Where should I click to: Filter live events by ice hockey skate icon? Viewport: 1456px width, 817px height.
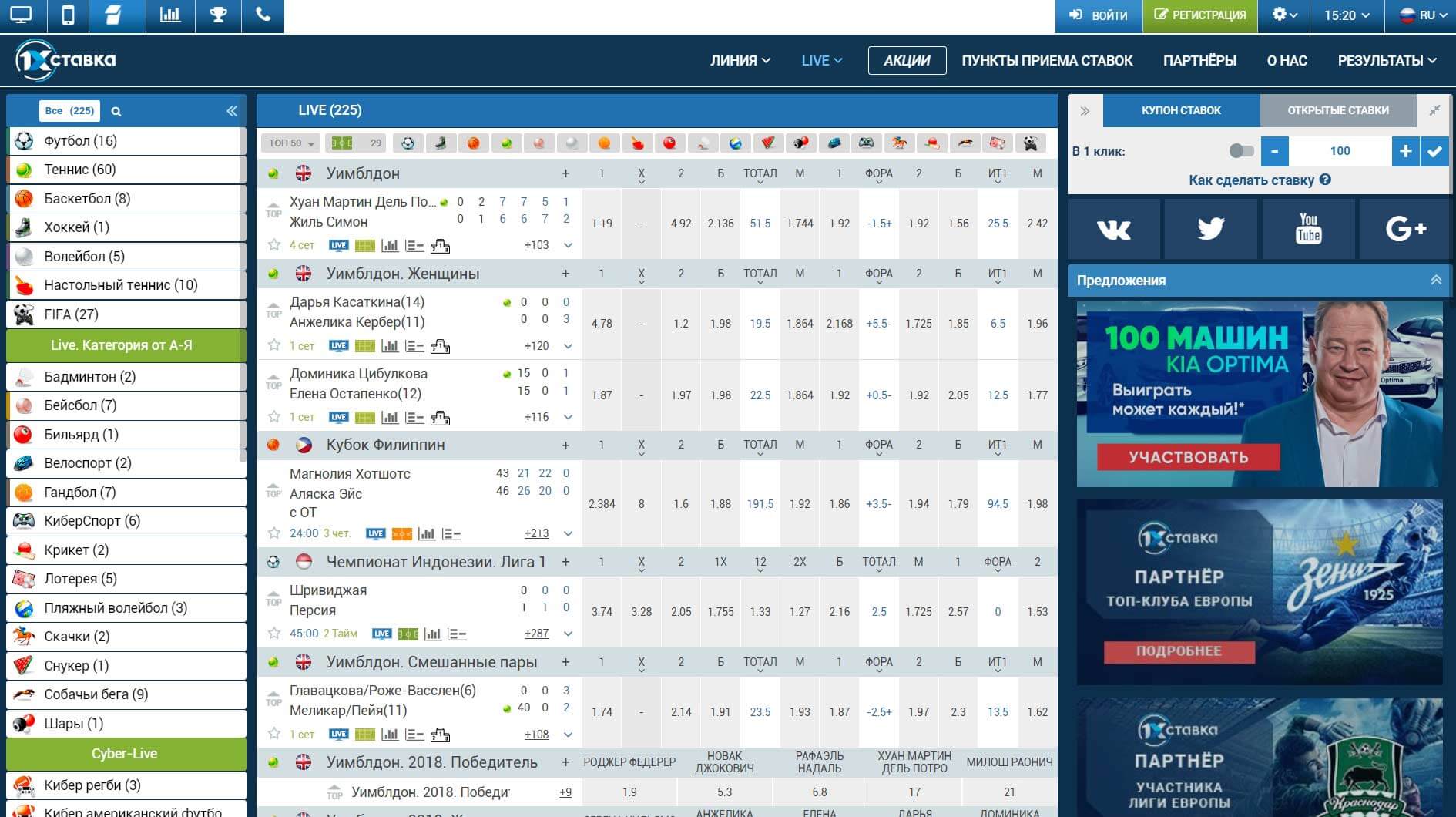(x=441, y=143)
